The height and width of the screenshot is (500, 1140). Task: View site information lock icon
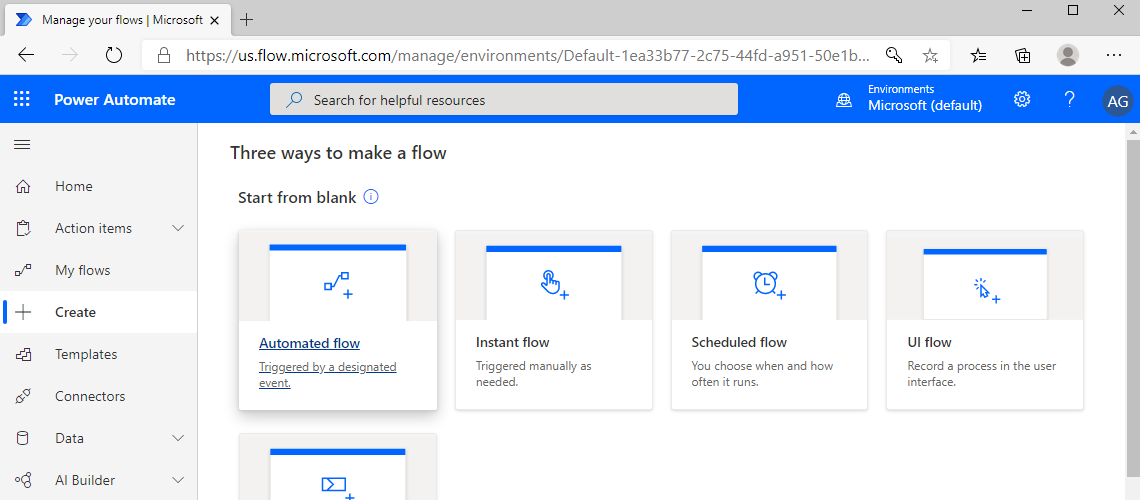pyautogui.click(x=164, y=55)
